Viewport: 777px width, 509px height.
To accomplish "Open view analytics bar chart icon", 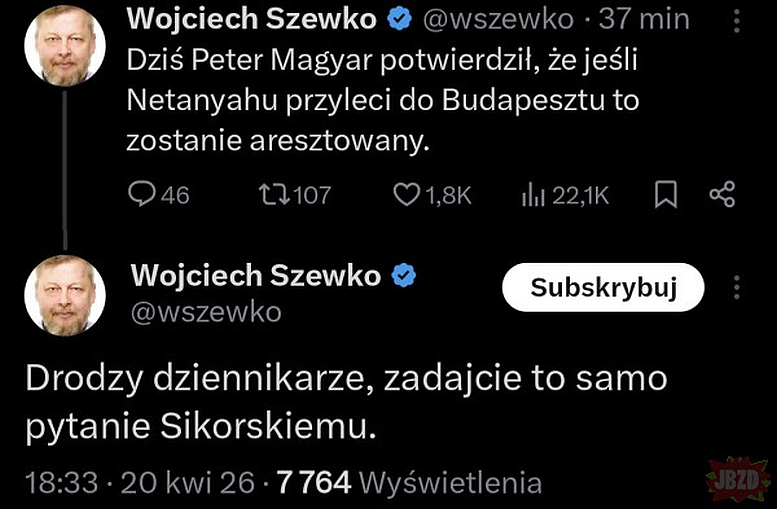I will [532, 195].
